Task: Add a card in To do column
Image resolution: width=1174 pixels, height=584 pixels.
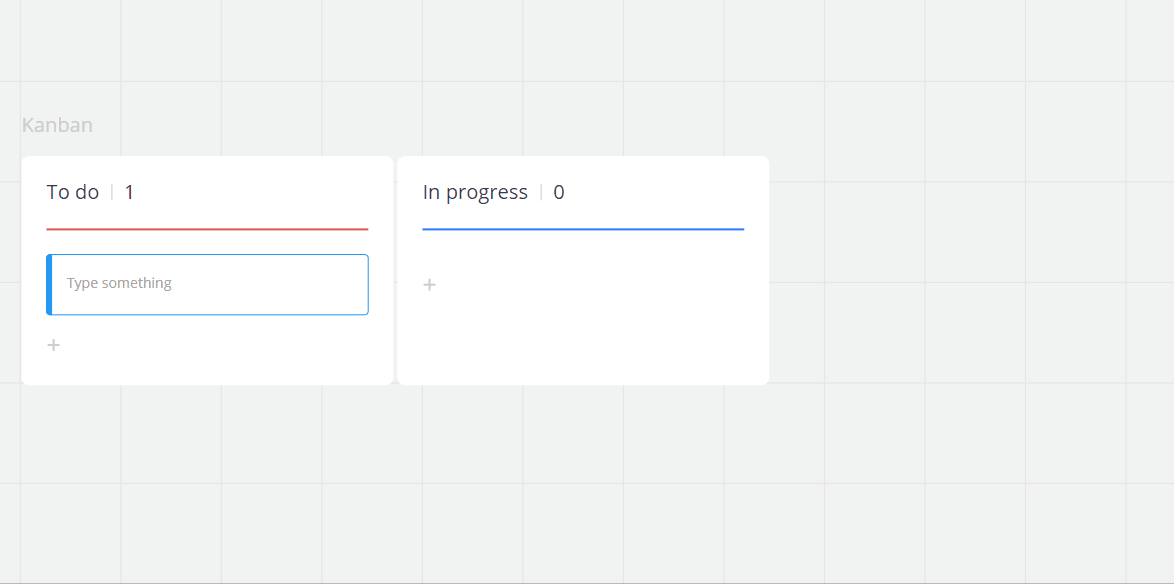Action: pyautogui.click(x=54, y=345)
